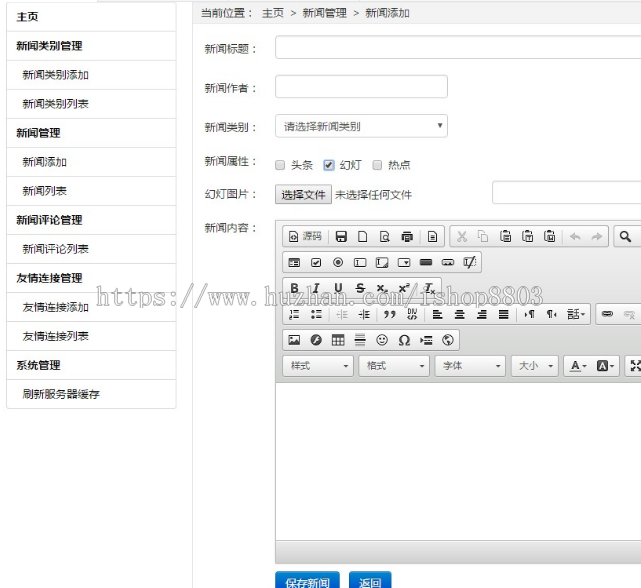Apply Bold formatting in the editor
This screenshot has width=641, height=588.
(294, 289)
